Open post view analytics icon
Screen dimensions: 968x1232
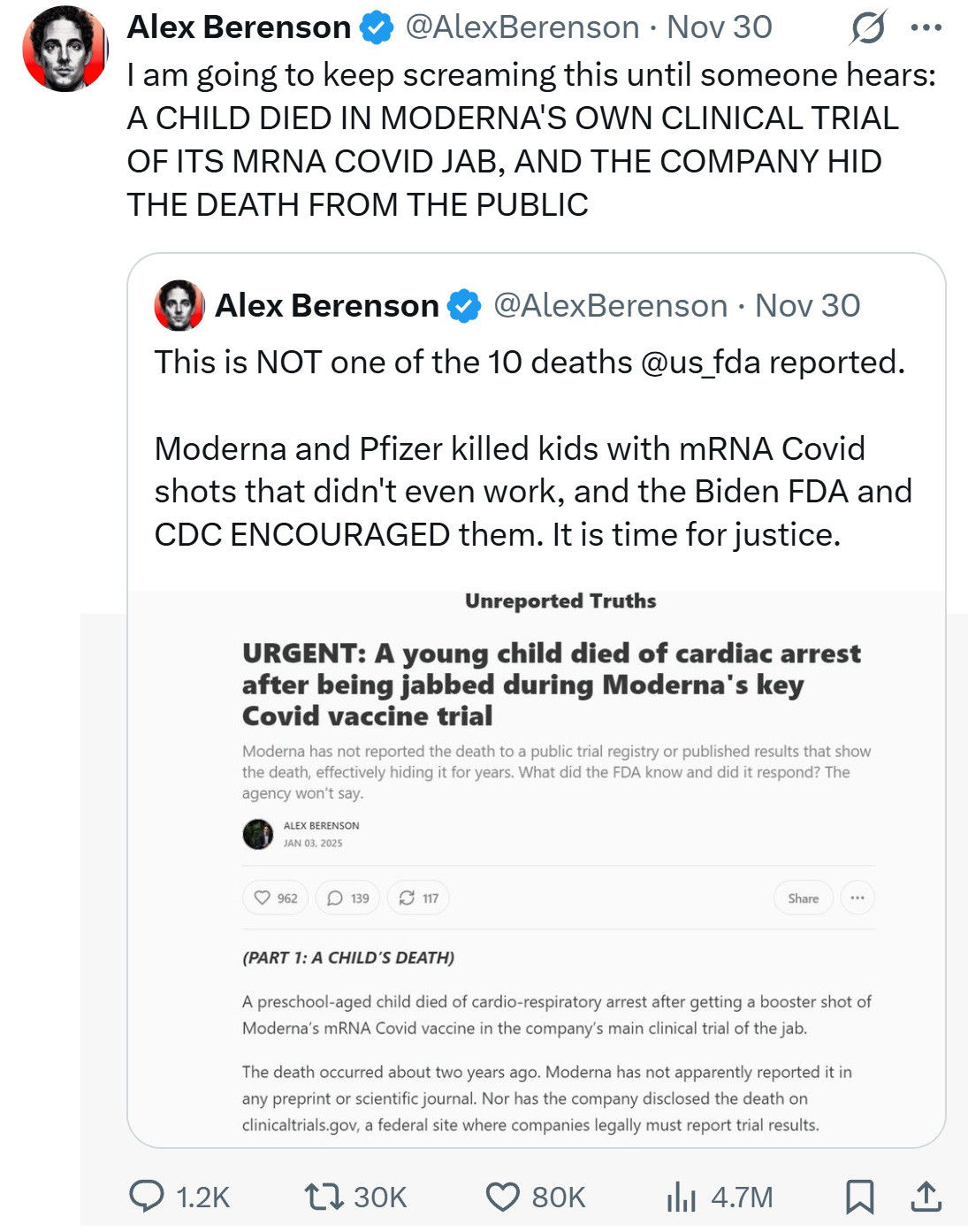[681, 1197]
